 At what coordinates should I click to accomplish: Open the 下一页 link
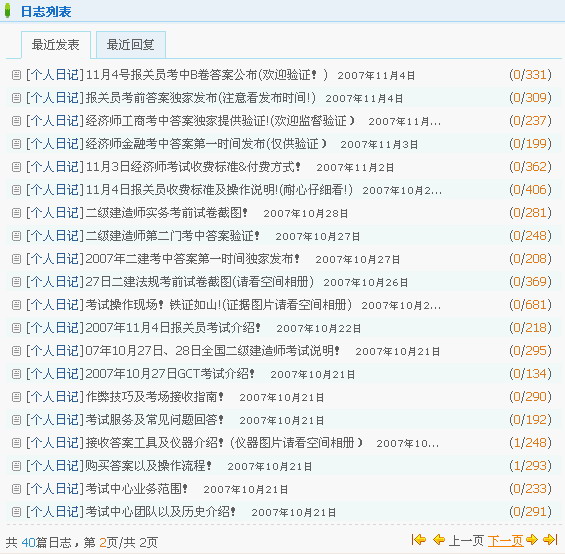tap(505, 540)
